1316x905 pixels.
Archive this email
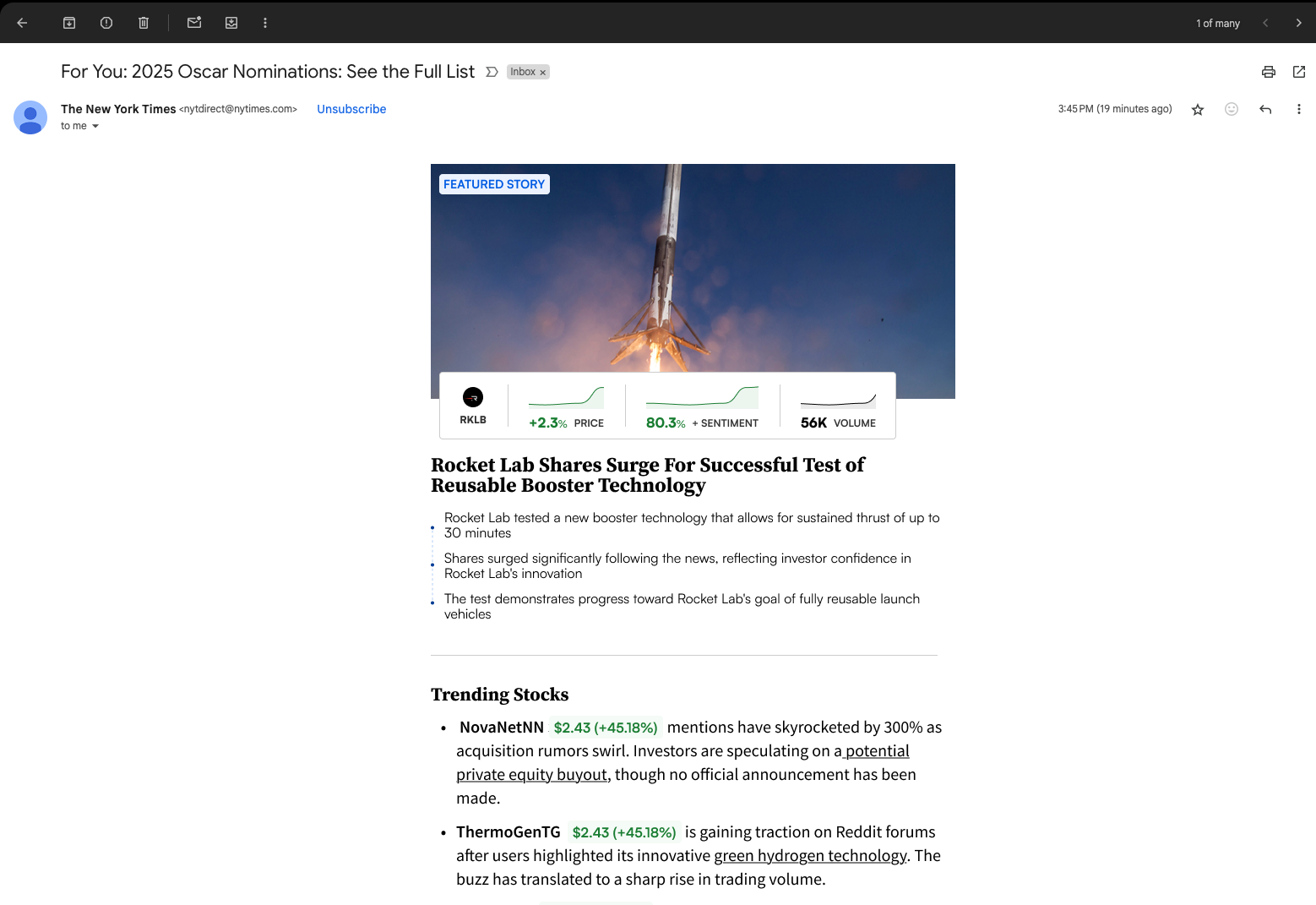coord(69,23)
